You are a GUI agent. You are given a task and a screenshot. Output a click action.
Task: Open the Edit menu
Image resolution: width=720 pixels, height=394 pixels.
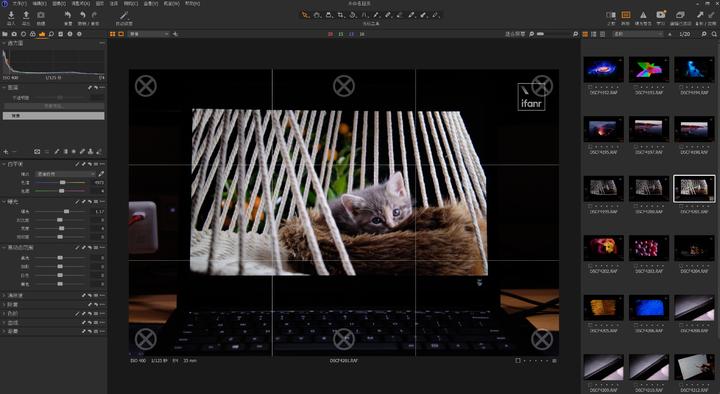coord(39,3)
